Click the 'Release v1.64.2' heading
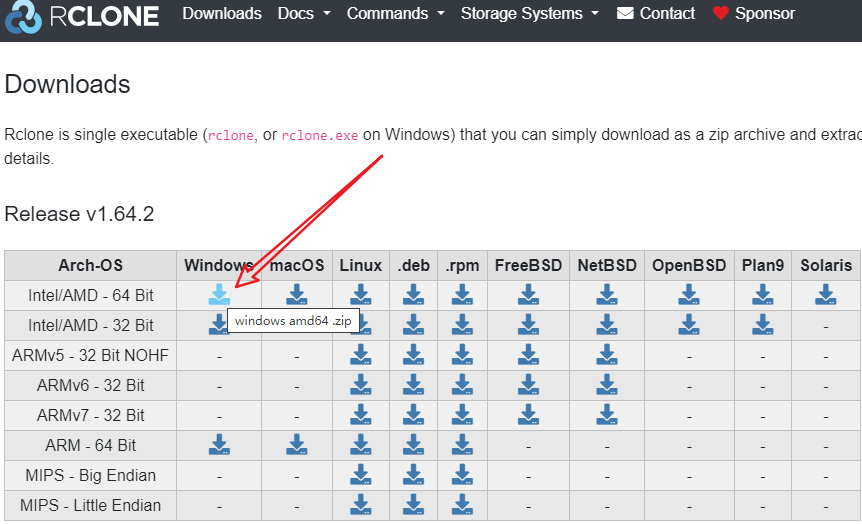 click(x=79, y=214)
